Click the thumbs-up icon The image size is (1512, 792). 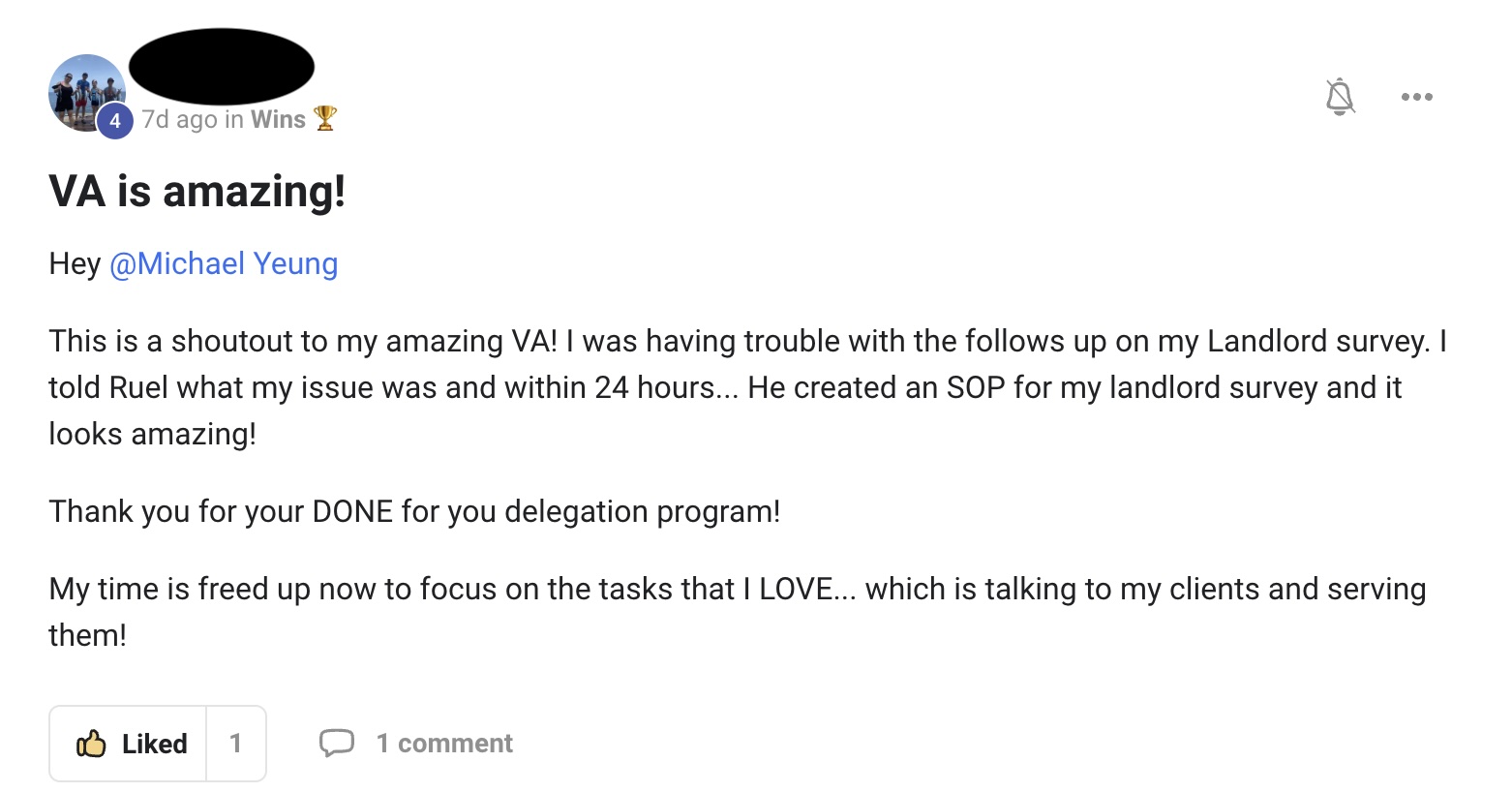[91, 744]
